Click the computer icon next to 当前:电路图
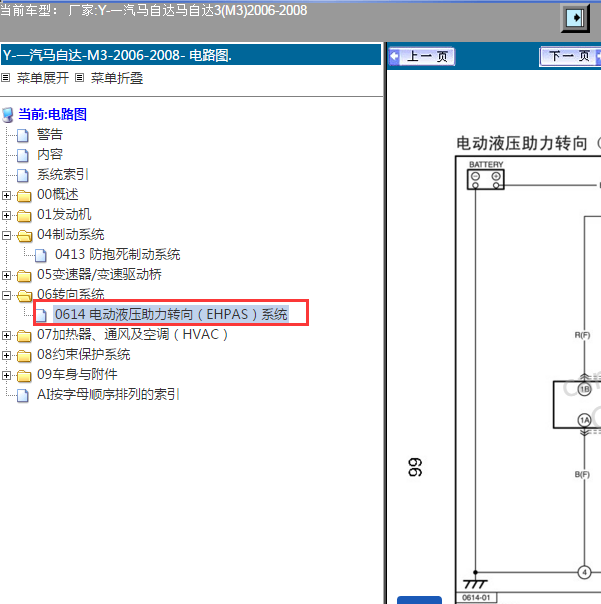The height and width of the screenshot is (604, 601). pyautogui.click(x=7, y=115)
